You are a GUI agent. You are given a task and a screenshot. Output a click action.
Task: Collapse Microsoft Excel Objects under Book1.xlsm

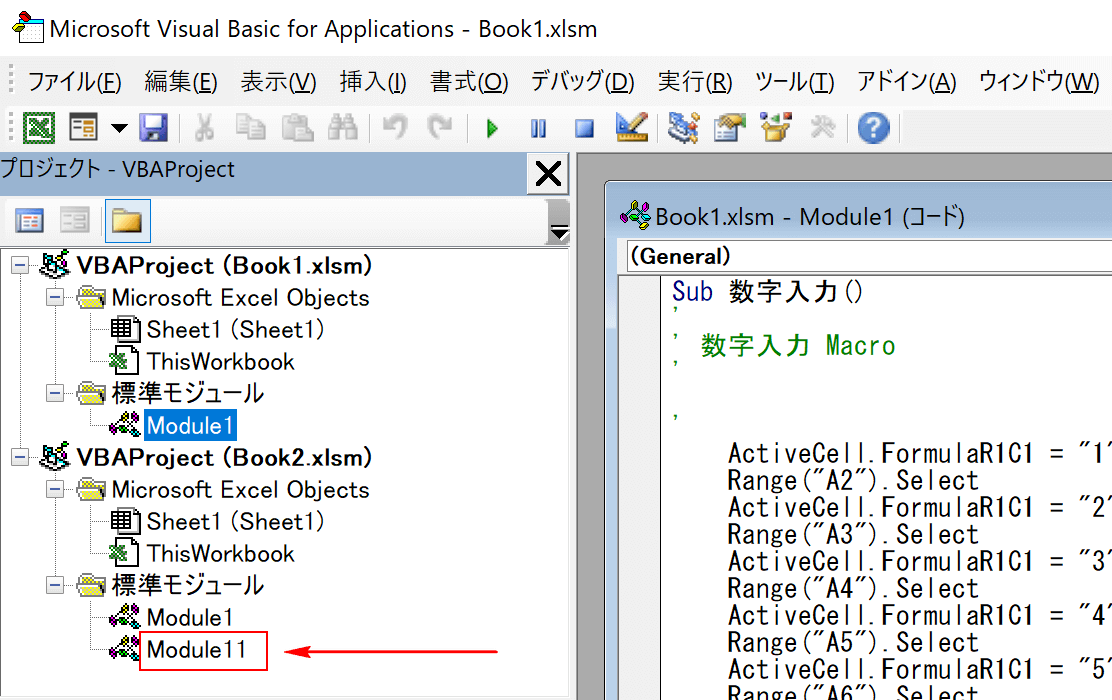point(55,297)
